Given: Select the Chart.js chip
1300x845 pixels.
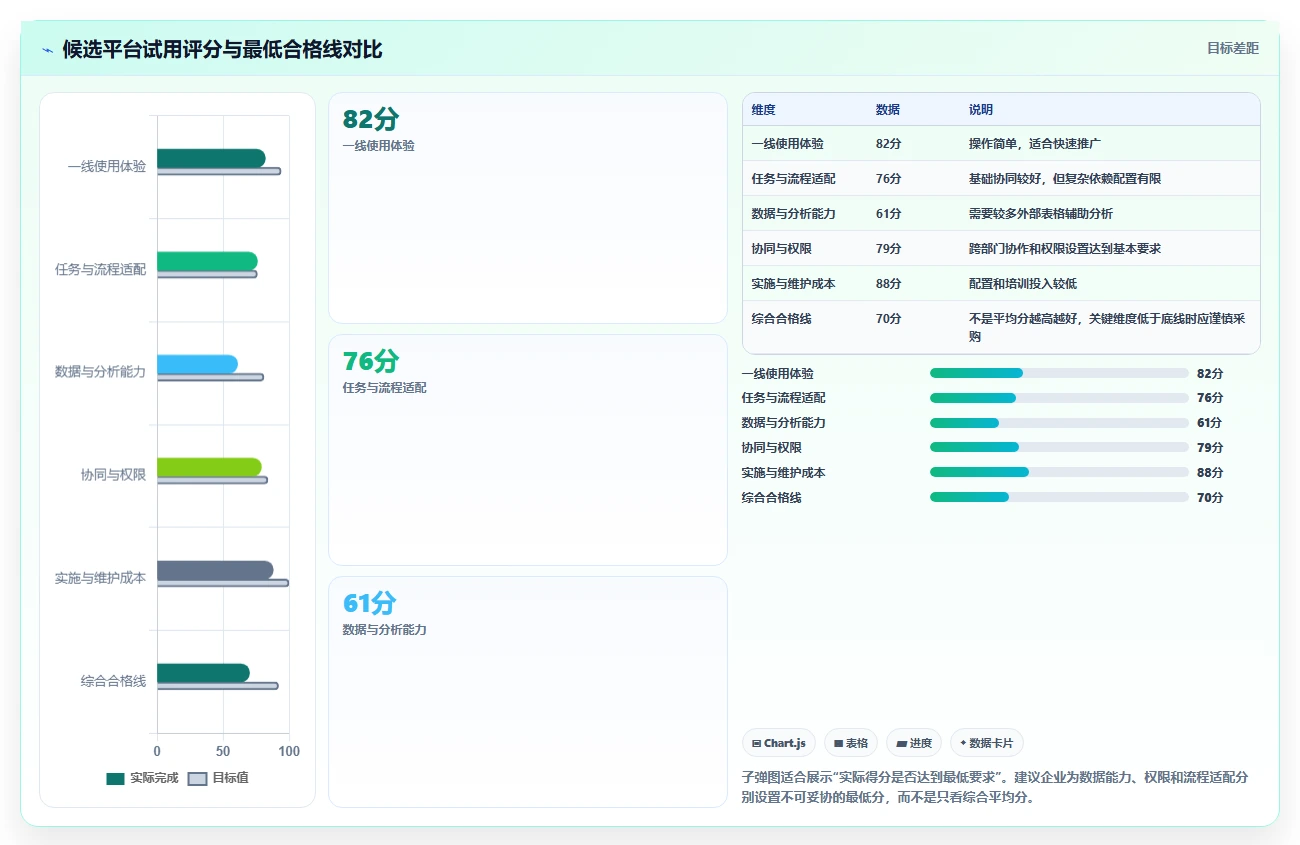Looking at the screenshot, I should click(779, 743).
